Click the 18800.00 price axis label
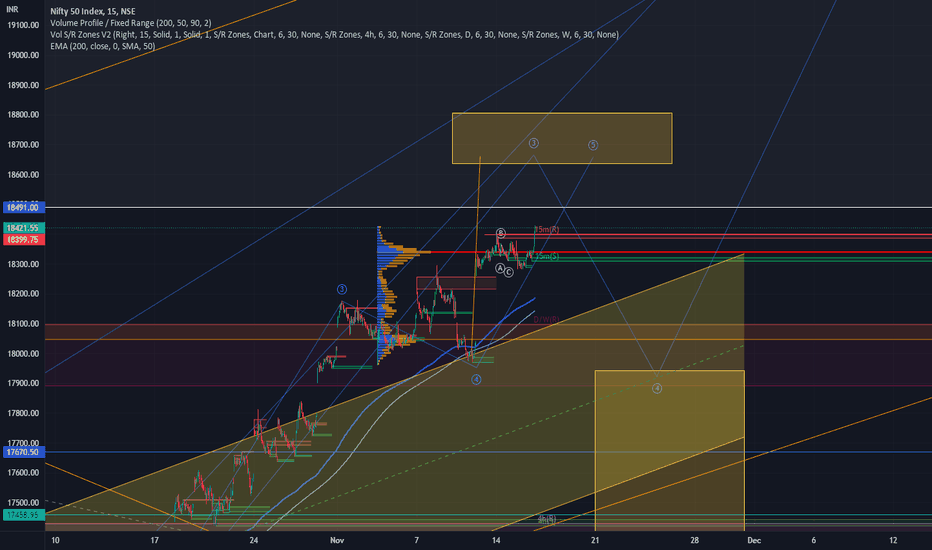 (23, 115)
